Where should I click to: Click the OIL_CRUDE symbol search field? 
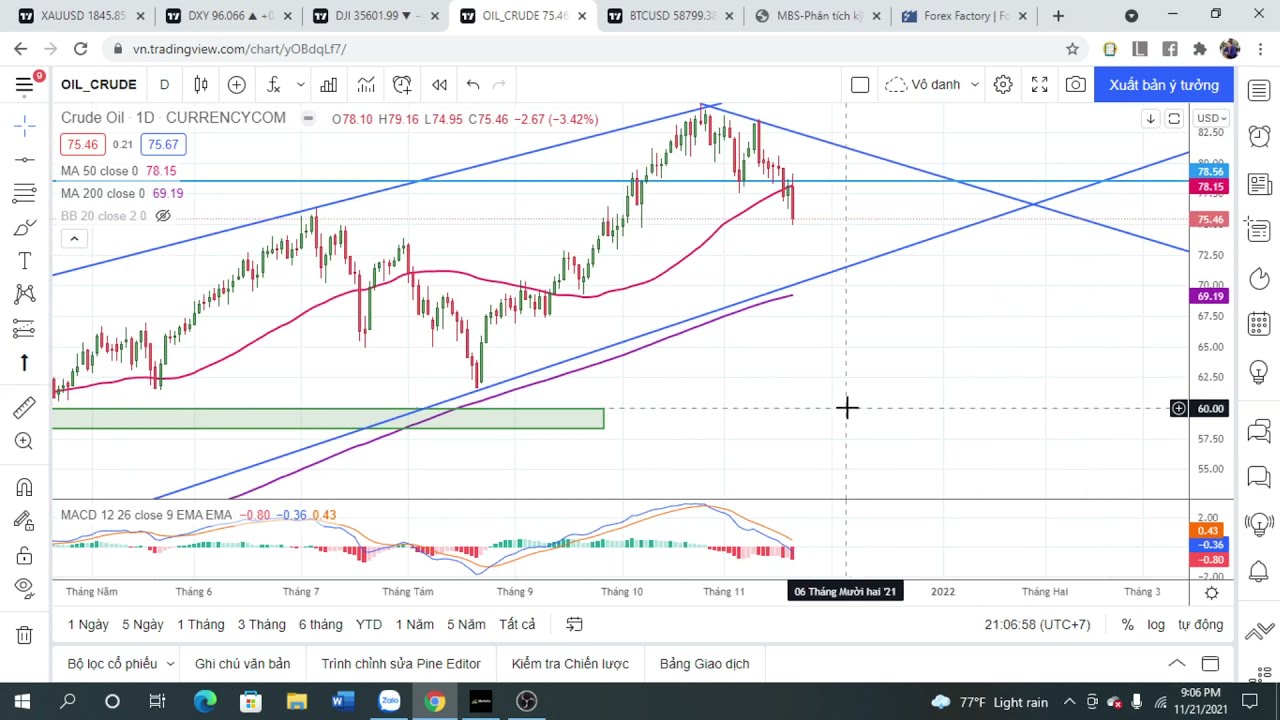[98, 85]
